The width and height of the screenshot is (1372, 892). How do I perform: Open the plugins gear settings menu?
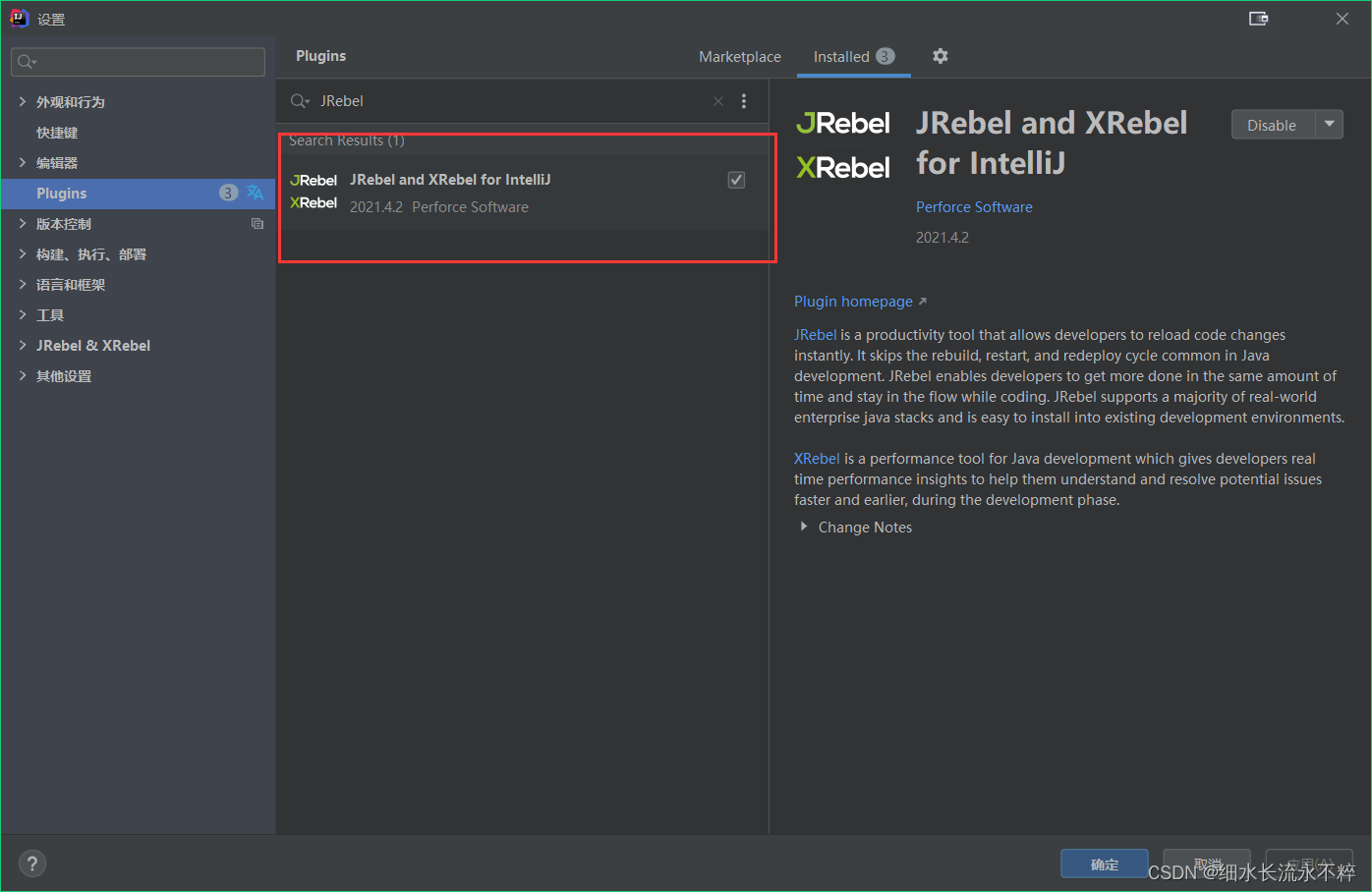pos(941,56)
